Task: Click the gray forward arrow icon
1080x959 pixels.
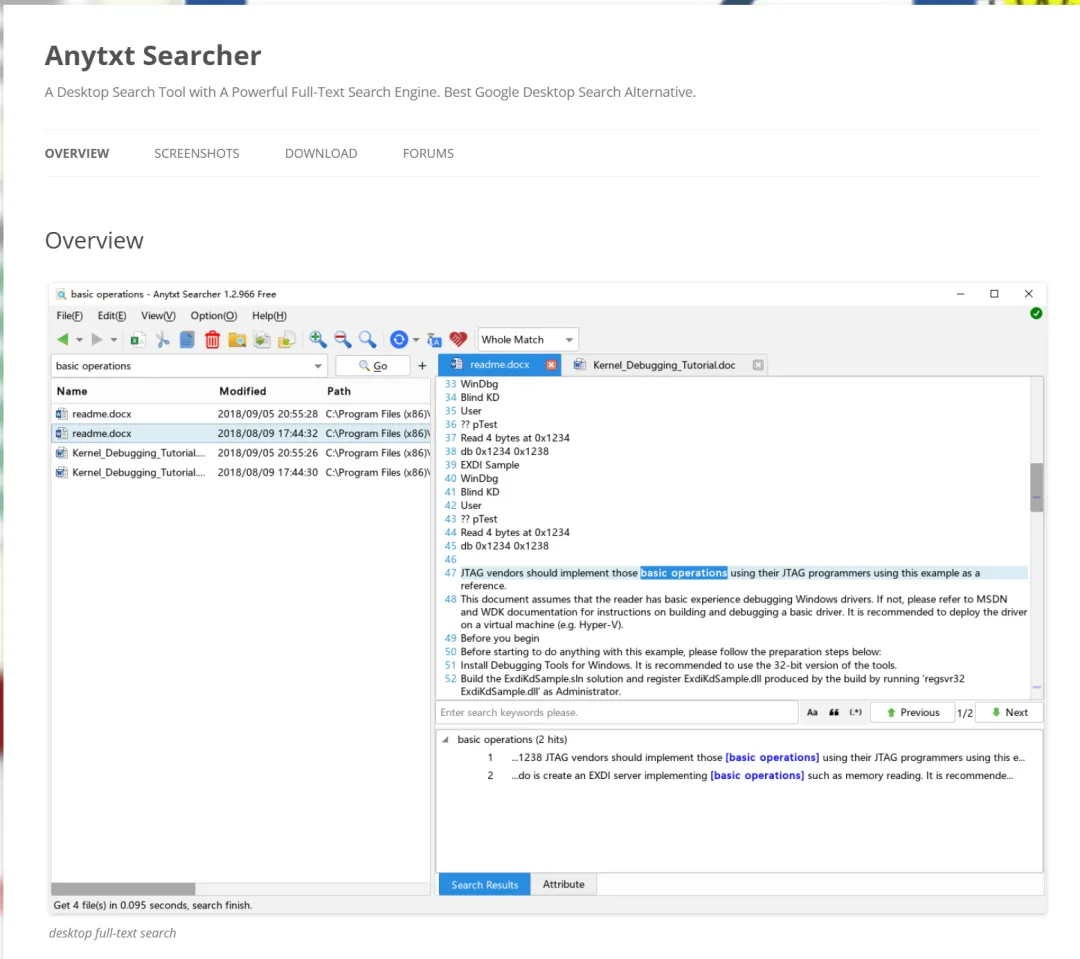Action: point(97,339)
